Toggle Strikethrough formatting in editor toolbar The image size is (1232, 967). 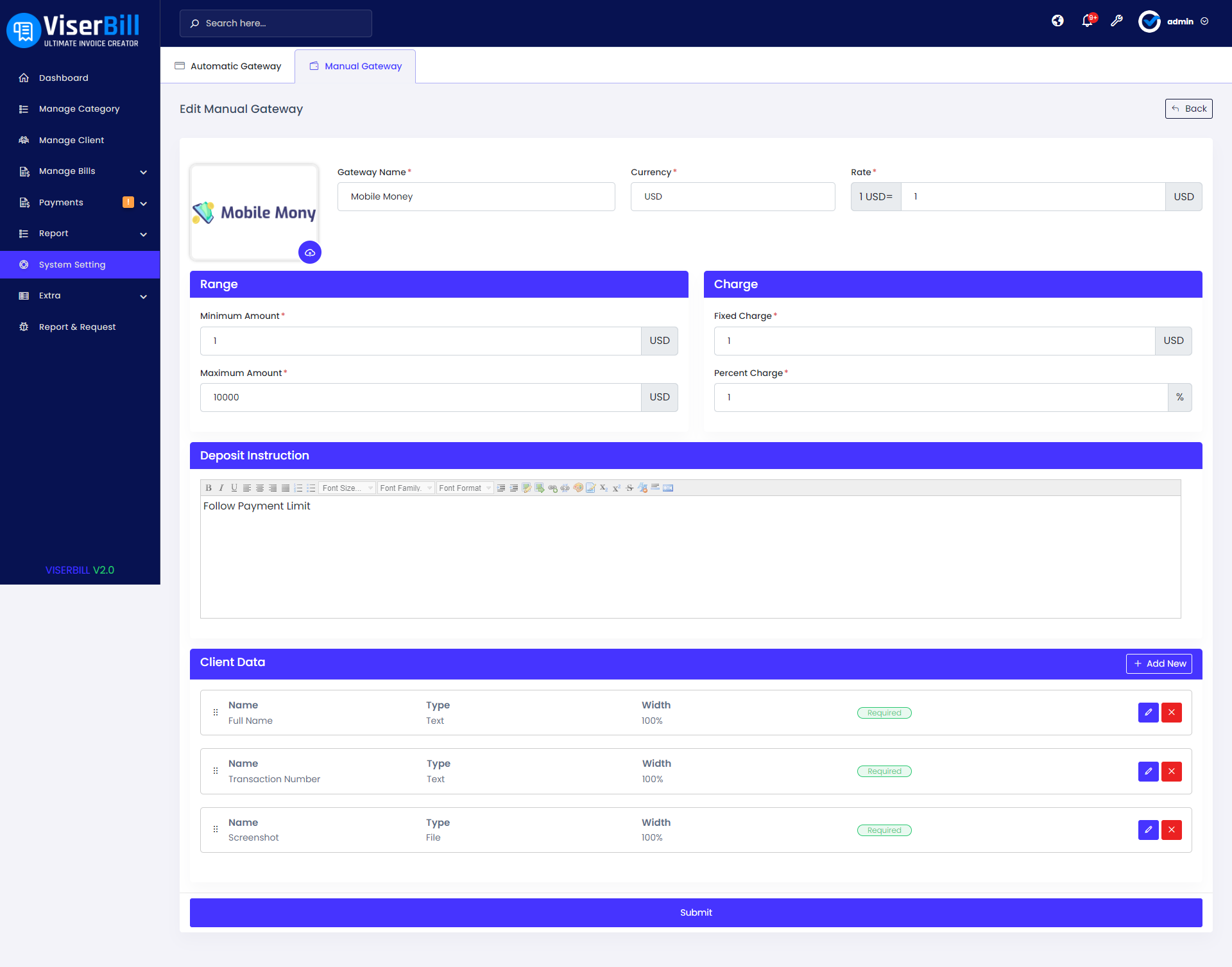629,488
